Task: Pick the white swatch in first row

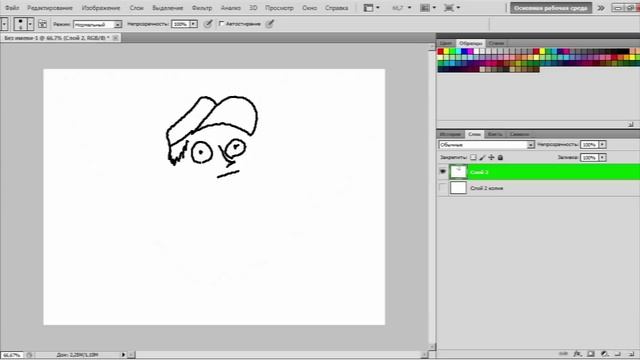Action: tap(476, 51)
